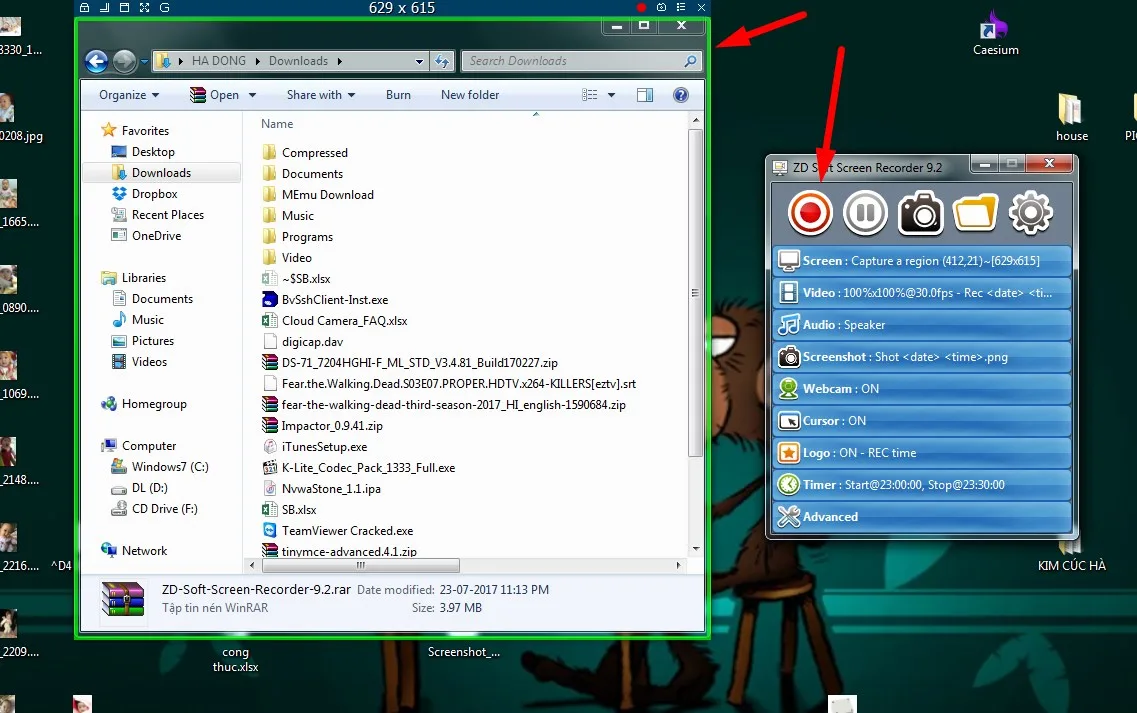Start recording with the red record button
Image resolution: width=1137 pixels, height=713 pixels.
click(x=810, y=213)
